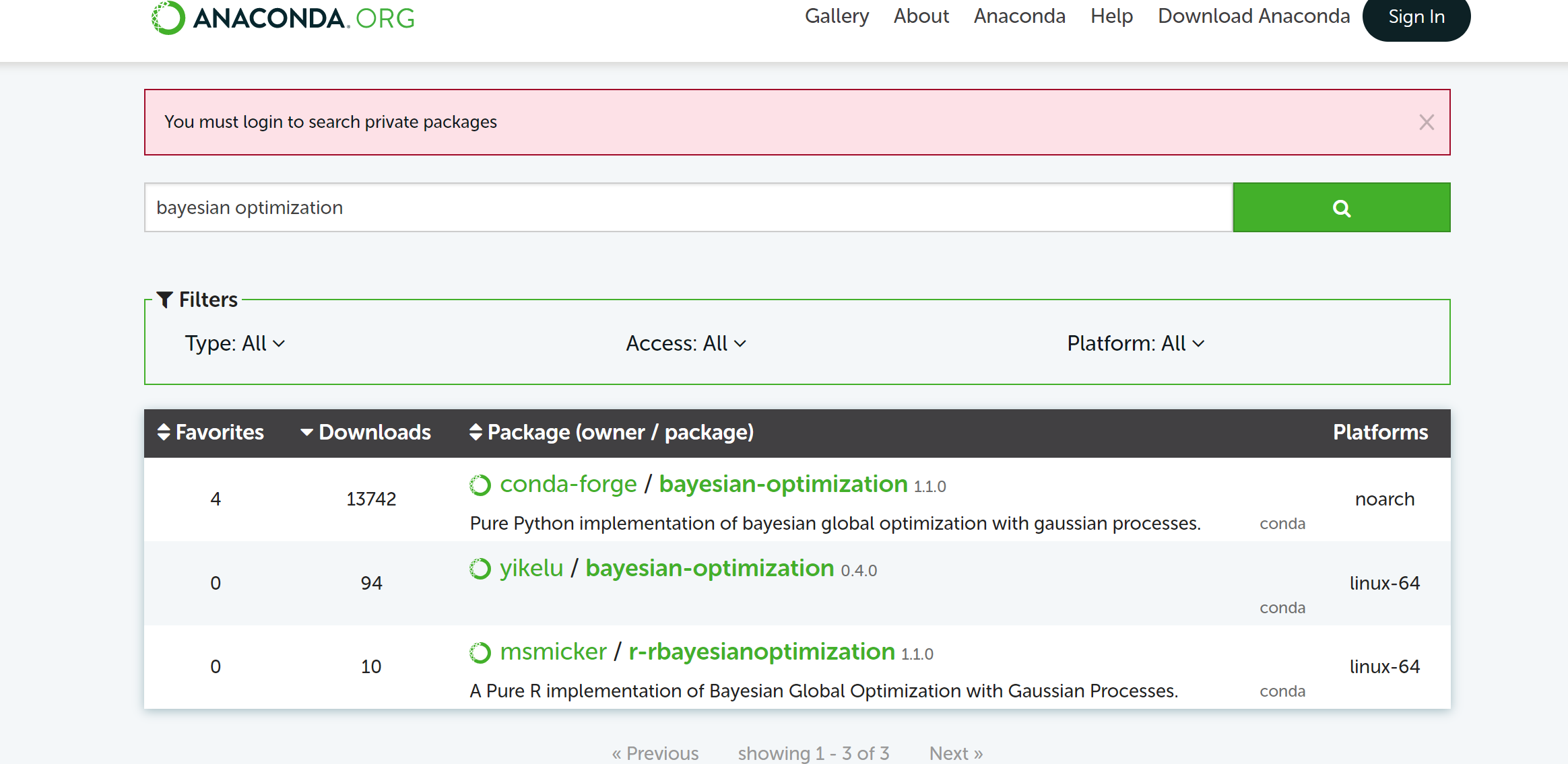1568x764 pixels.
Task: Click the Anaconda.org logo icon
Action: [168, 18]
